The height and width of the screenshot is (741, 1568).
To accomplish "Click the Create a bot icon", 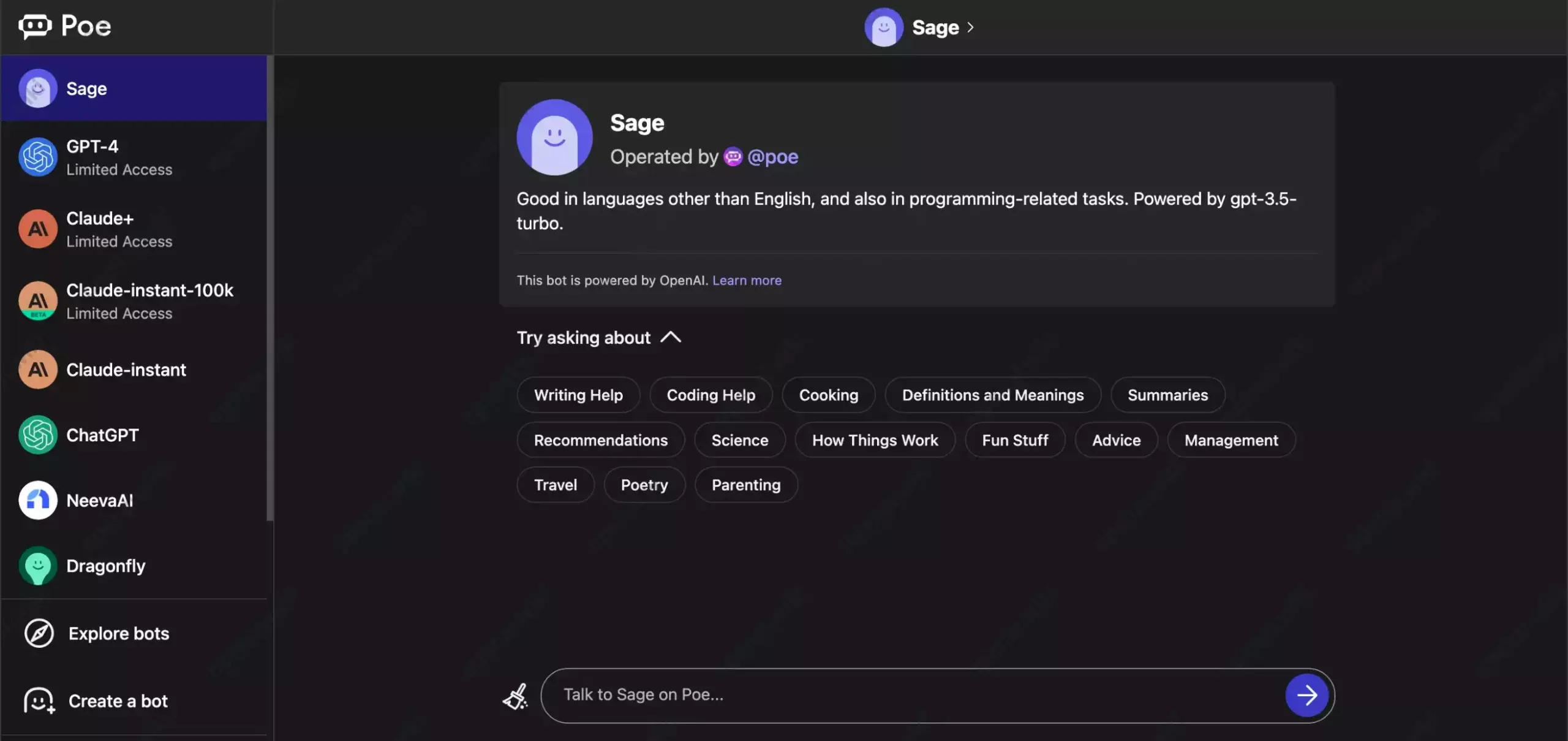I will pyautogui.click(x=40, y=701).
